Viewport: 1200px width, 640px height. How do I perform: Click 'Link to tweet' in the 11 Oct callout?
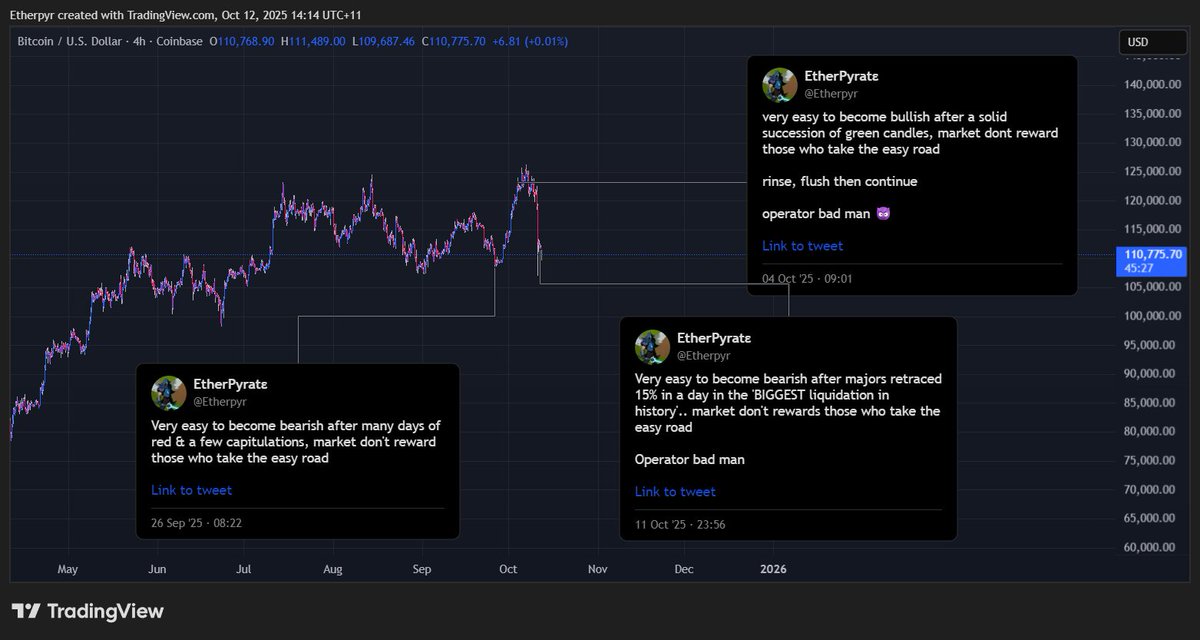click(675, 491)
